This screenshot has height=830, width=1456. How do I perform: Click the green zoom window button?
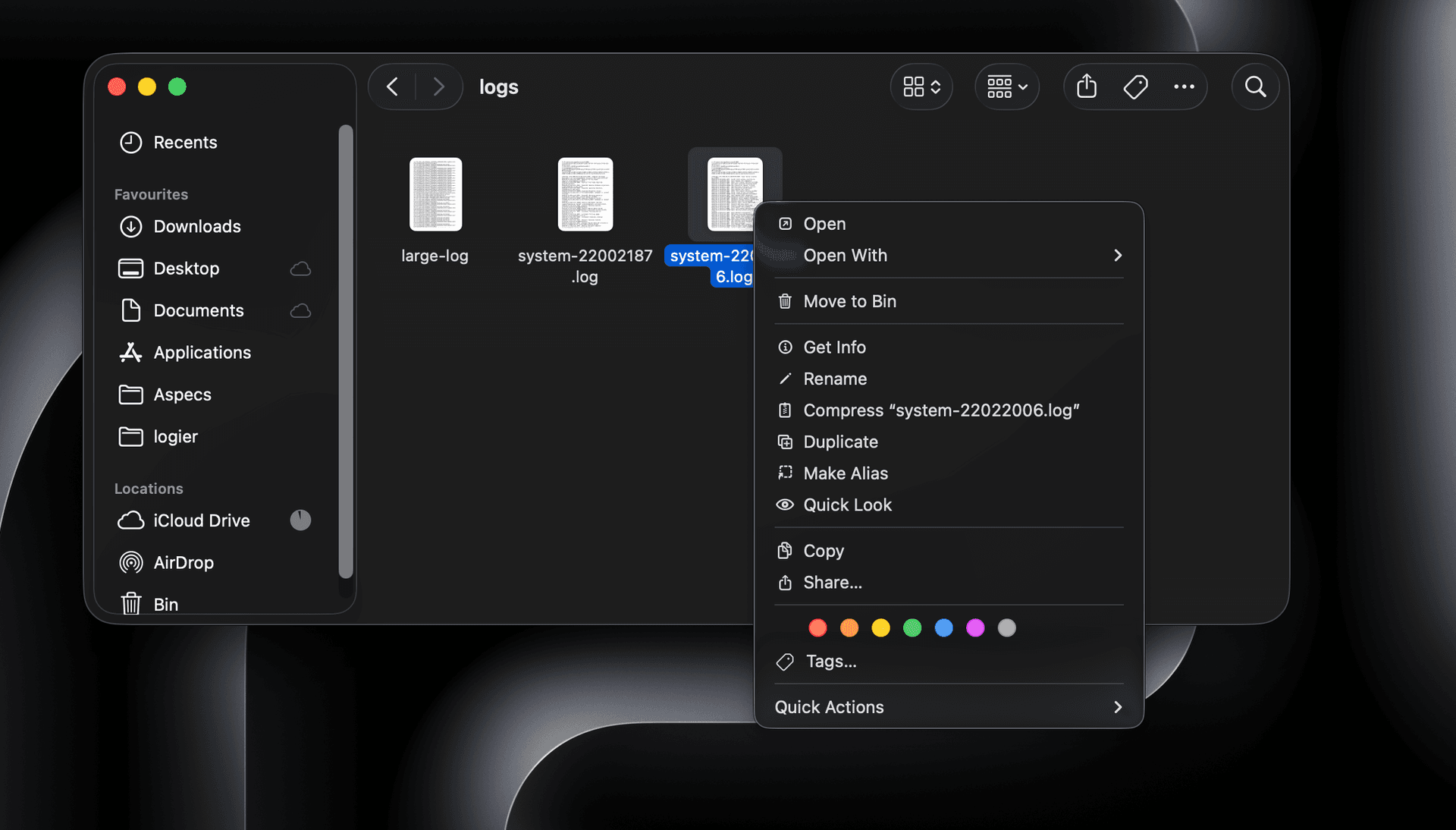pos(177,87)
